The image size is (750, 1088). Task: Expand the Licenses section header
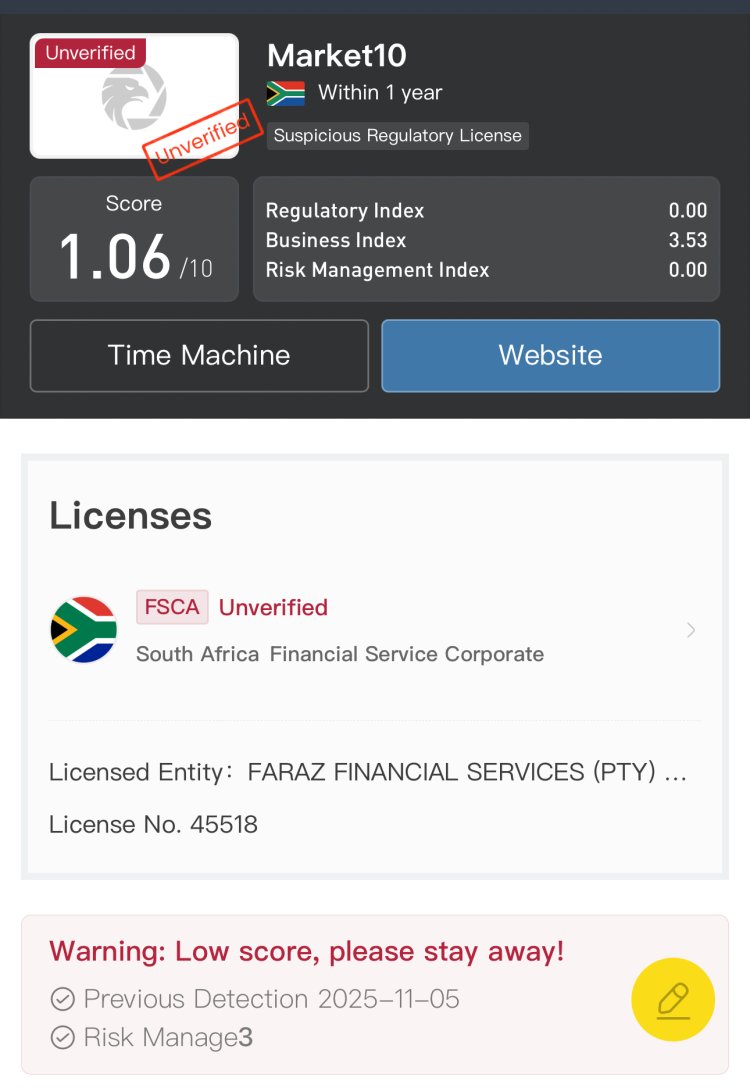[130, 515]
